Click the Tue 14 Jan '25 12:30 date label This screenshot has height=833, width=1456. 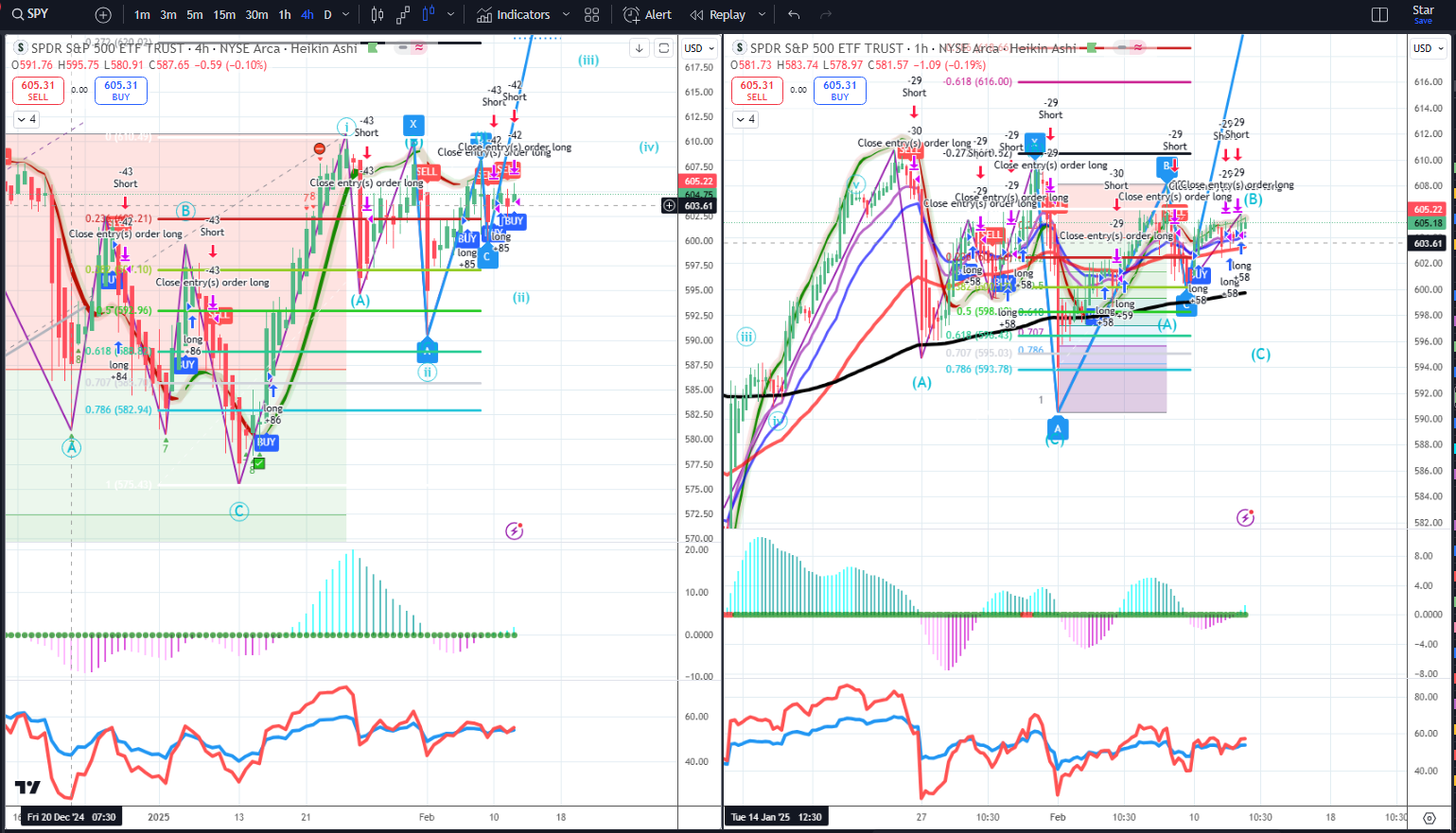(x=776, y=817)
